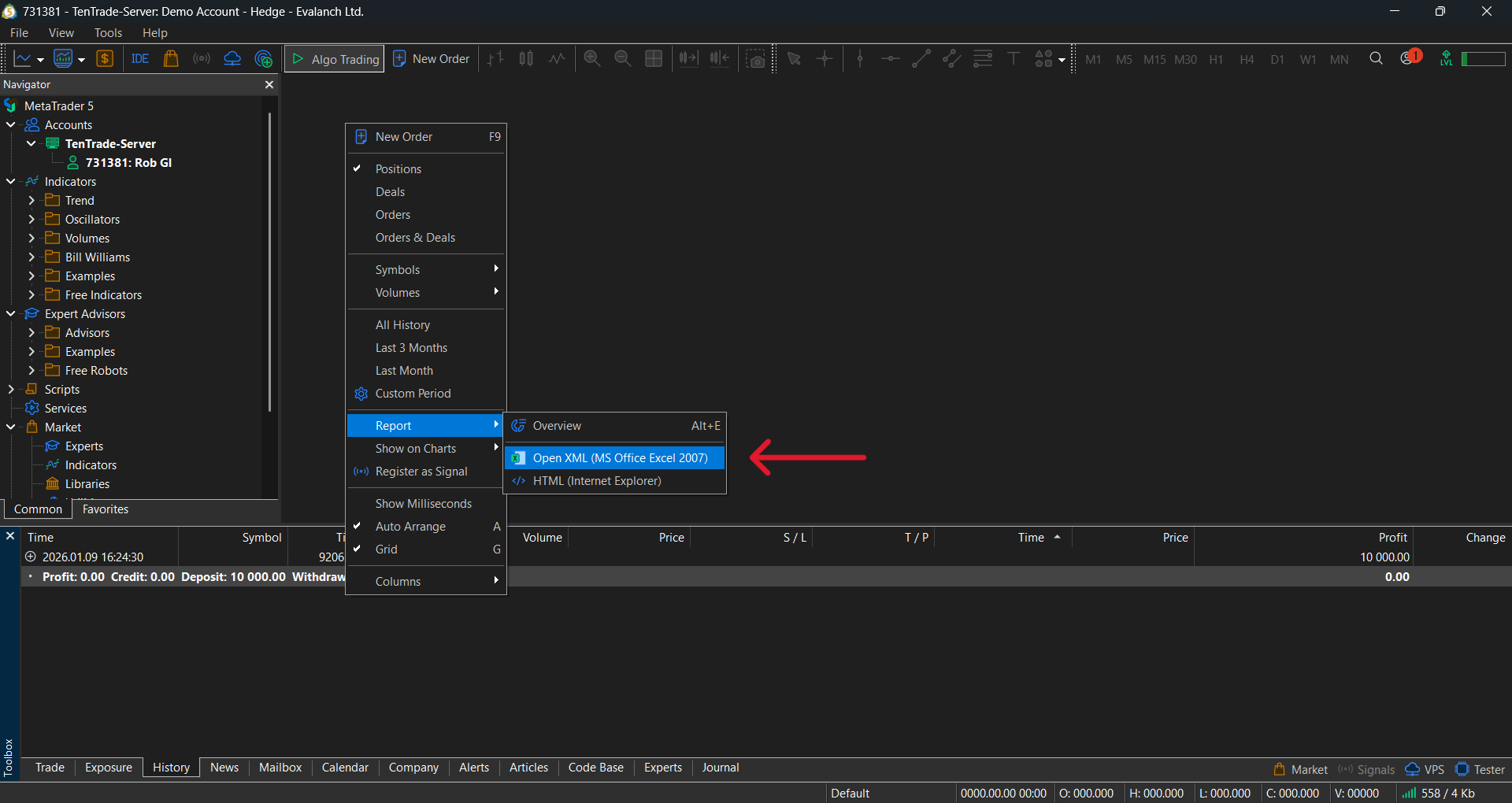Open Signals in the bottom-right bar
Viewport: 1512px width, 803px height.
pos(1366,770)
